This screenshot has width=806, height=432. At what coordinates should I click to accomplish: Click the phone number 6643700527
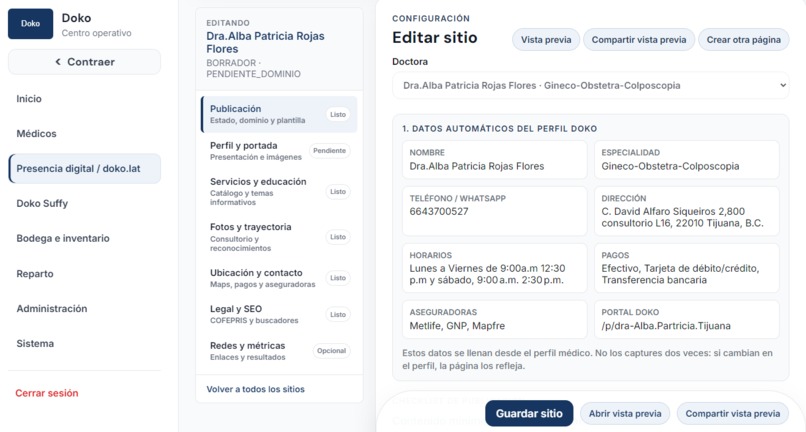439,211
